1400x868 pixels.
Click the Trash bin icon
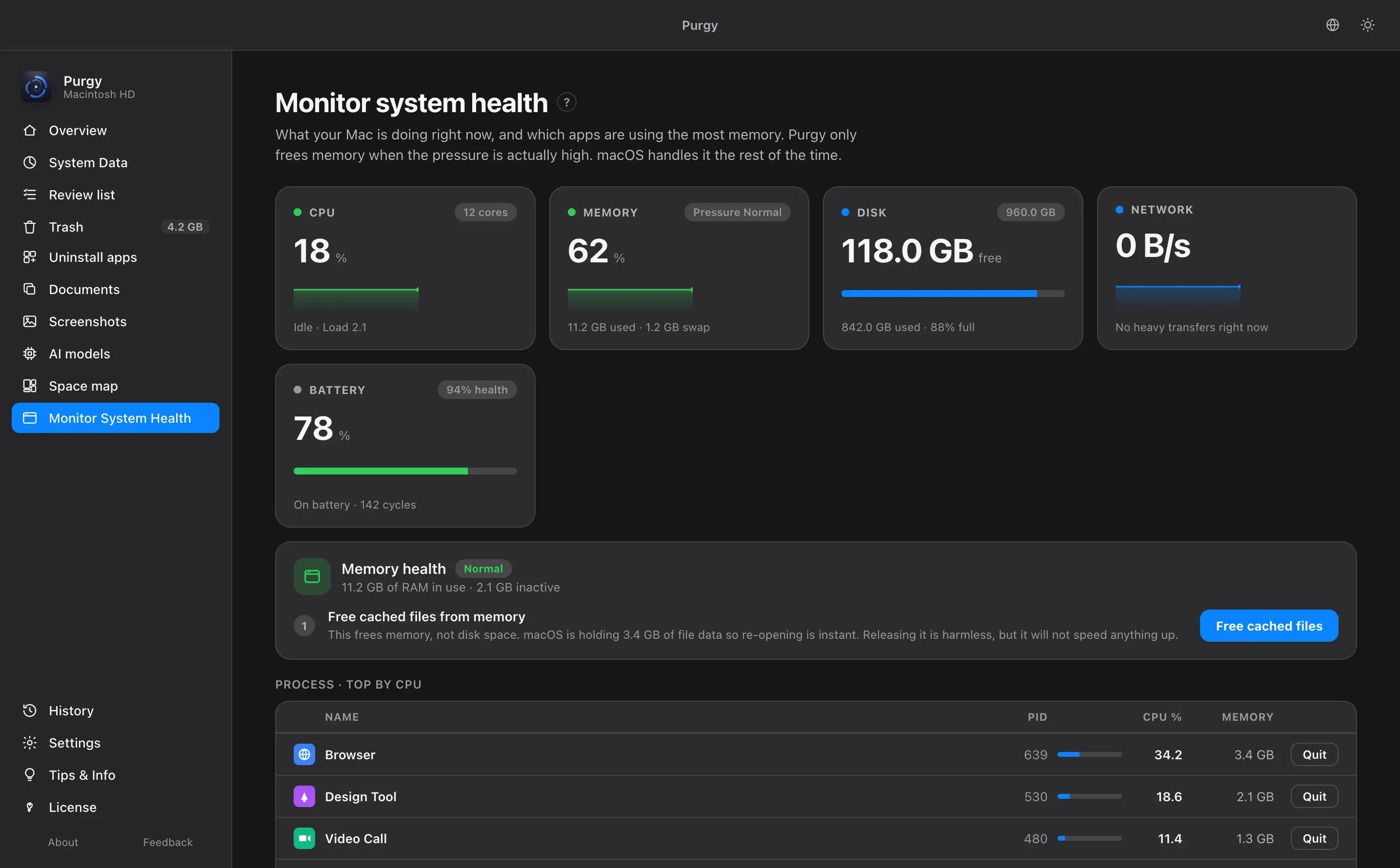pos(30,227)
